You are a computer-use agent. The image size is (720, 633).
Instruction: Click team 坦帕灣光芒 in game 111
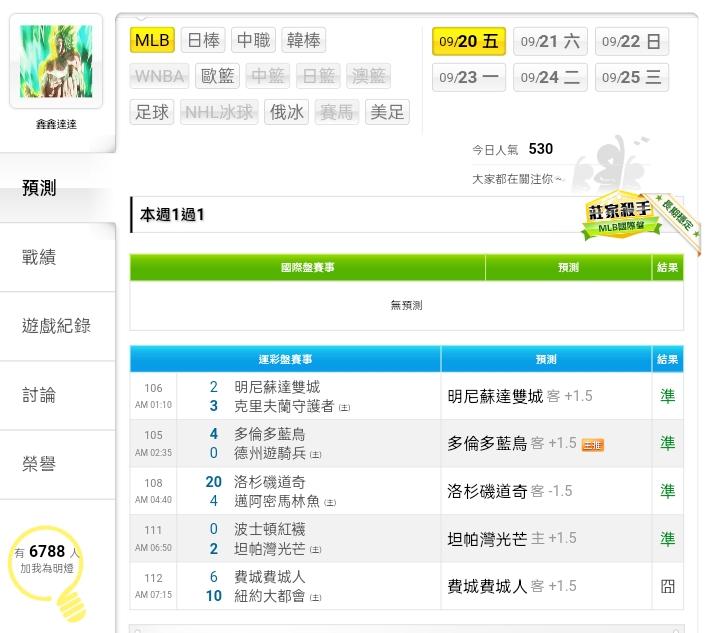click(x=270, y=549)
